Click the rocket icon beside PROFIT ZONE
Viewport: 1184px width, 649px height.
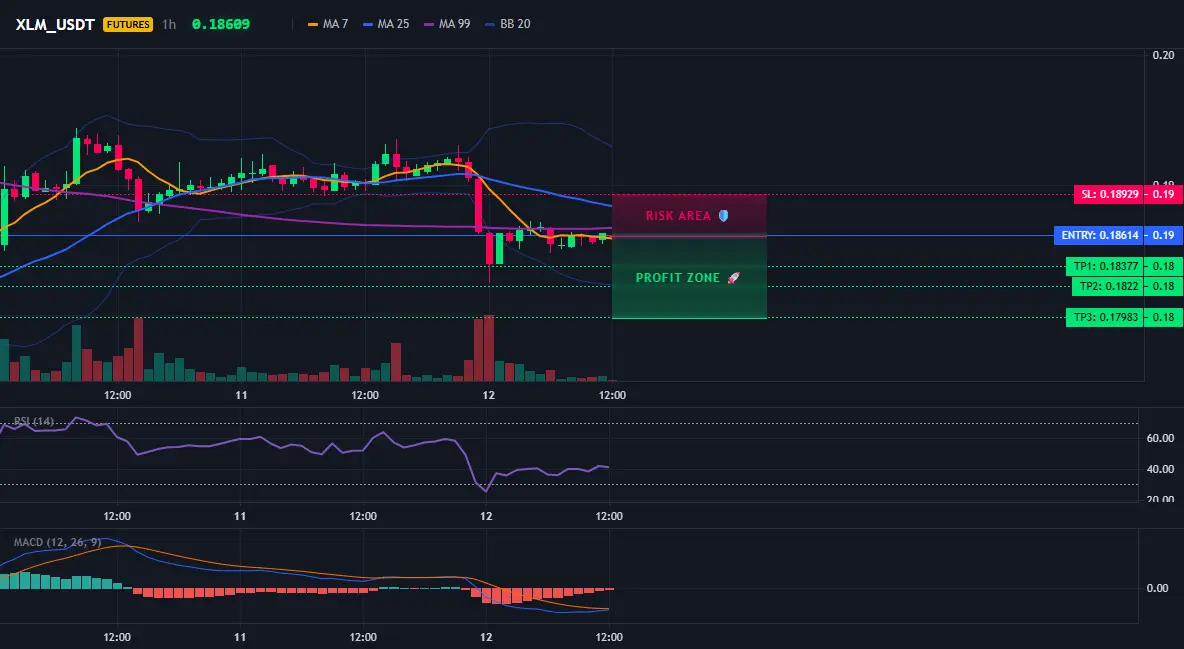click(733, 278)
